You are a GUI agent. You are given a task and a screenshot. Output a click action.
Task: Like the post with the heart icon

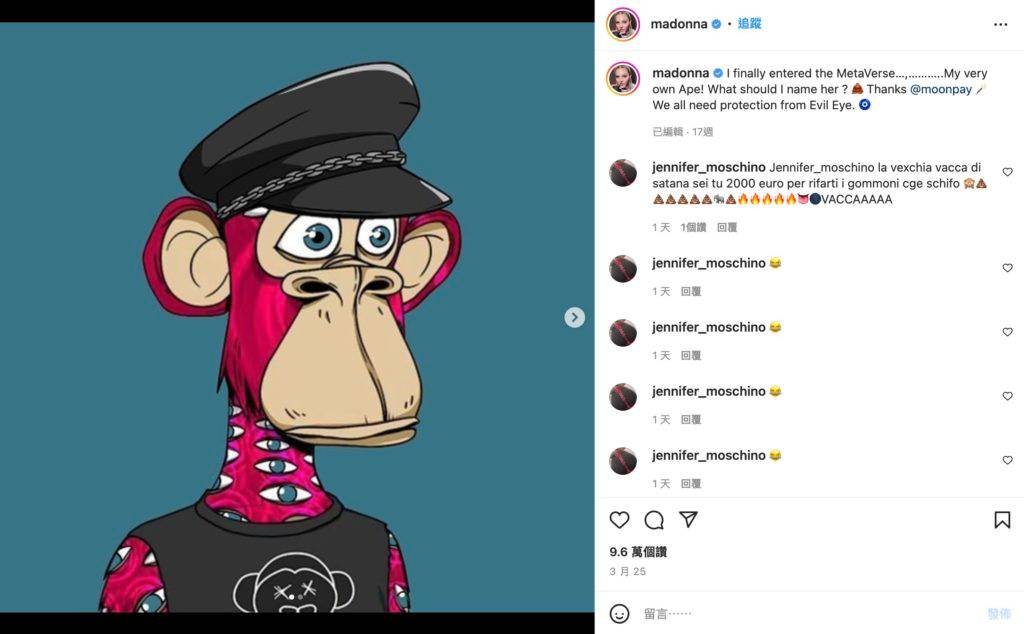(620, 520)
